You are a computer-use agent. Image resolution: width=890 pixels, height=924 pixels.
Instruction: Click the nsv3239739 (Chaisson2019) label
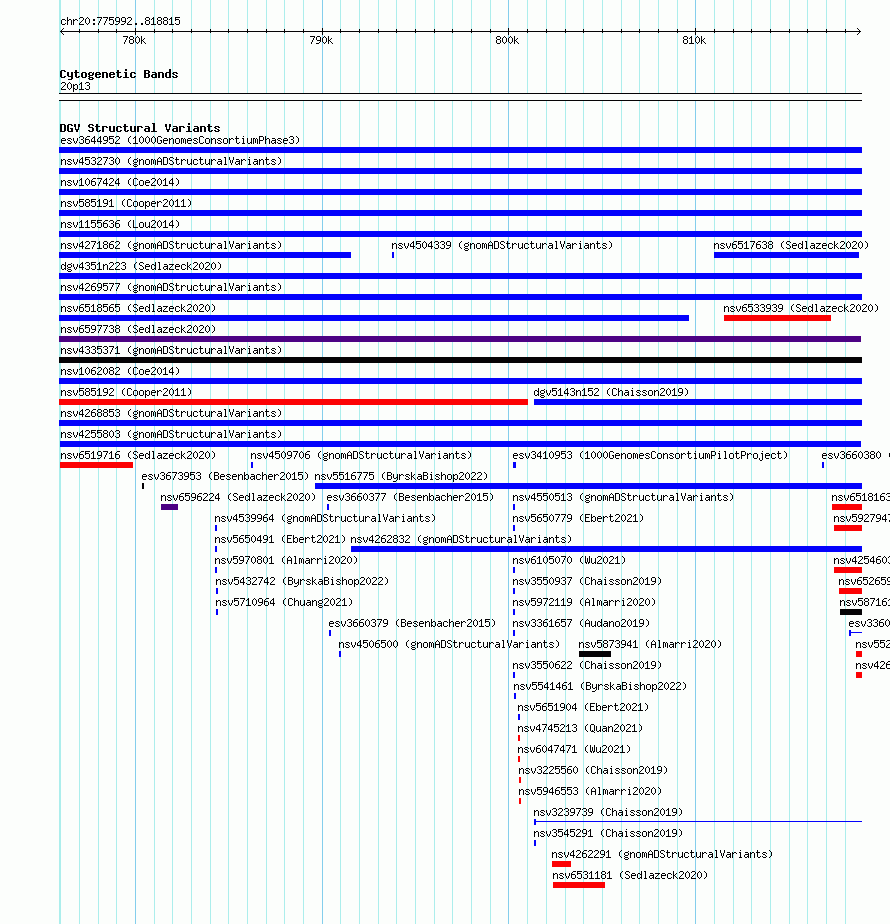608,813
